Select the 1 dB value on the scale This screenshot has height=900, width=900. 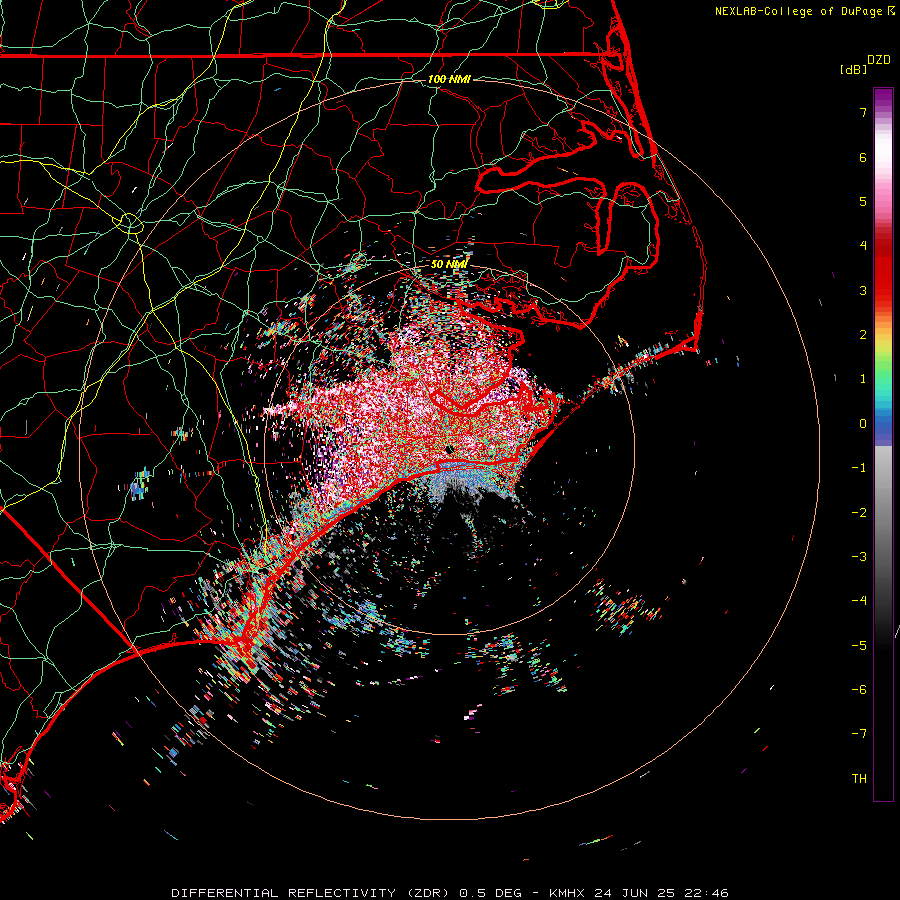pyautogui.click(x=863, y=379)
